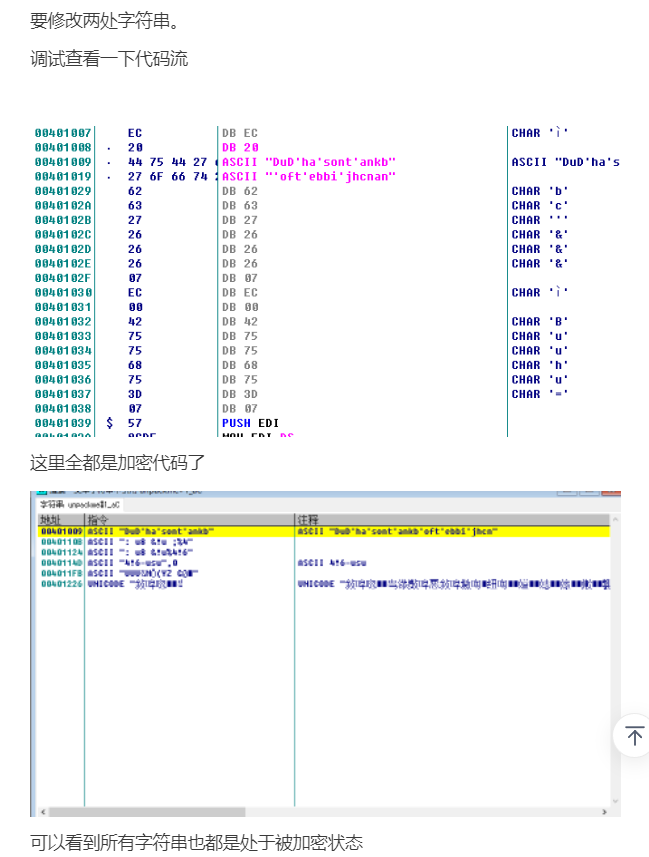Click the 指令 column header
The width and height of the screenshot is (649, 857).
(98, 520)
